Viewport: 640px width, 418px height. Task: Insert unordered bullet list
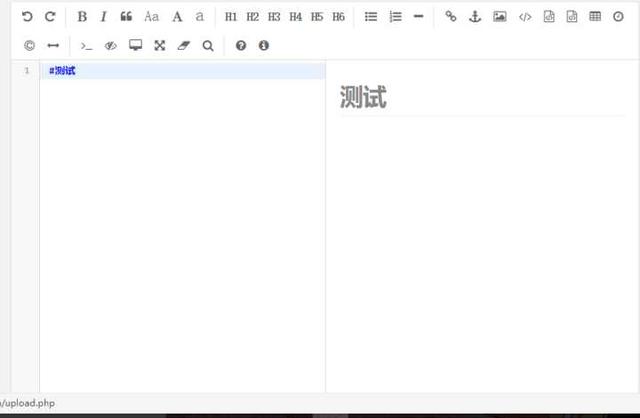(371, 17)
